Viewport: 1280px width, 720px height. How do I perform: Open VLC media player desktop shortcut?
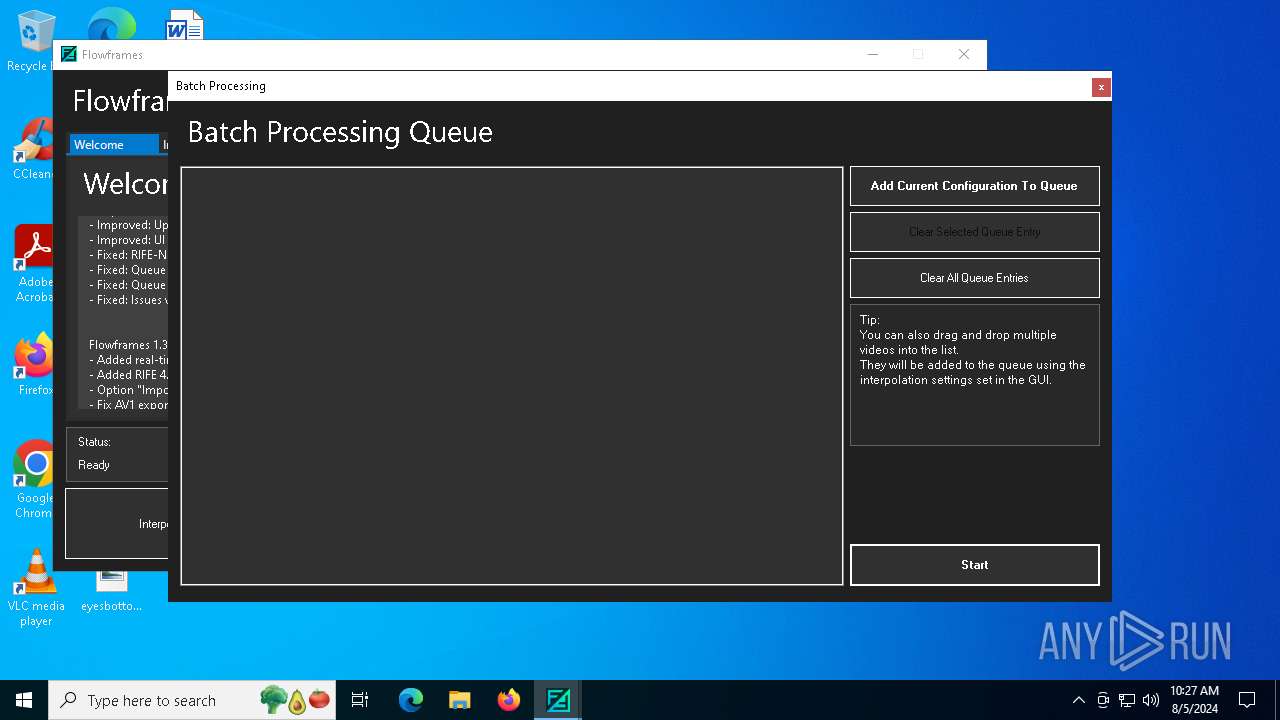point(36,588)
